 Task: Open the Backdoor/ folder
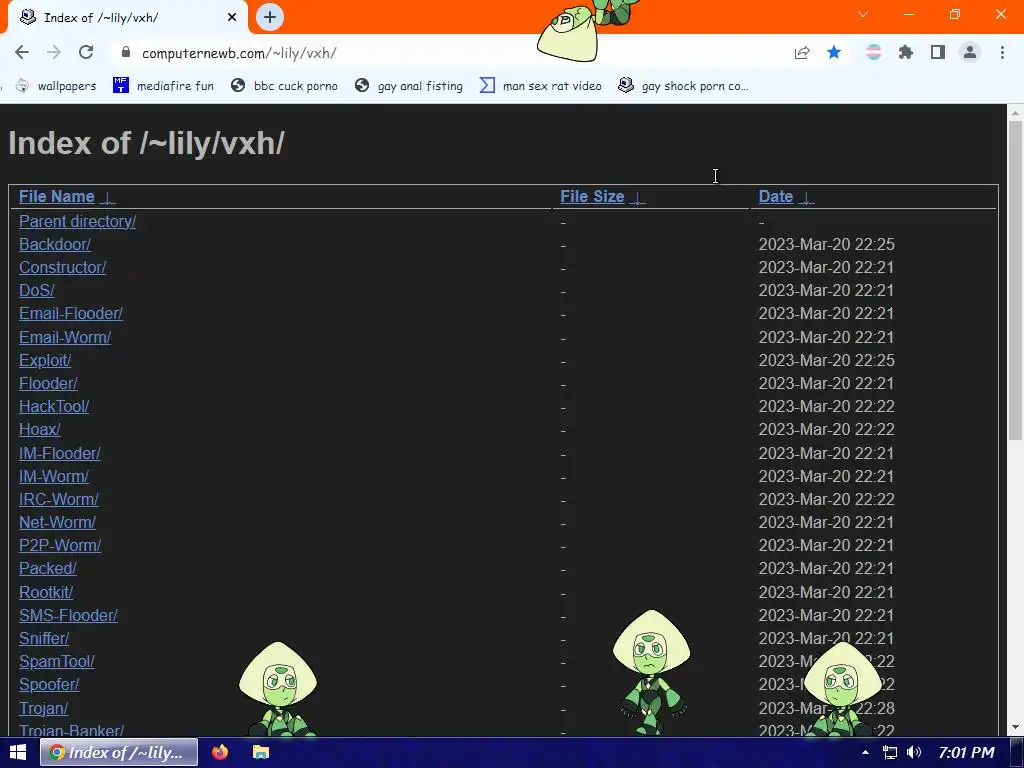(x=55, y=244)
